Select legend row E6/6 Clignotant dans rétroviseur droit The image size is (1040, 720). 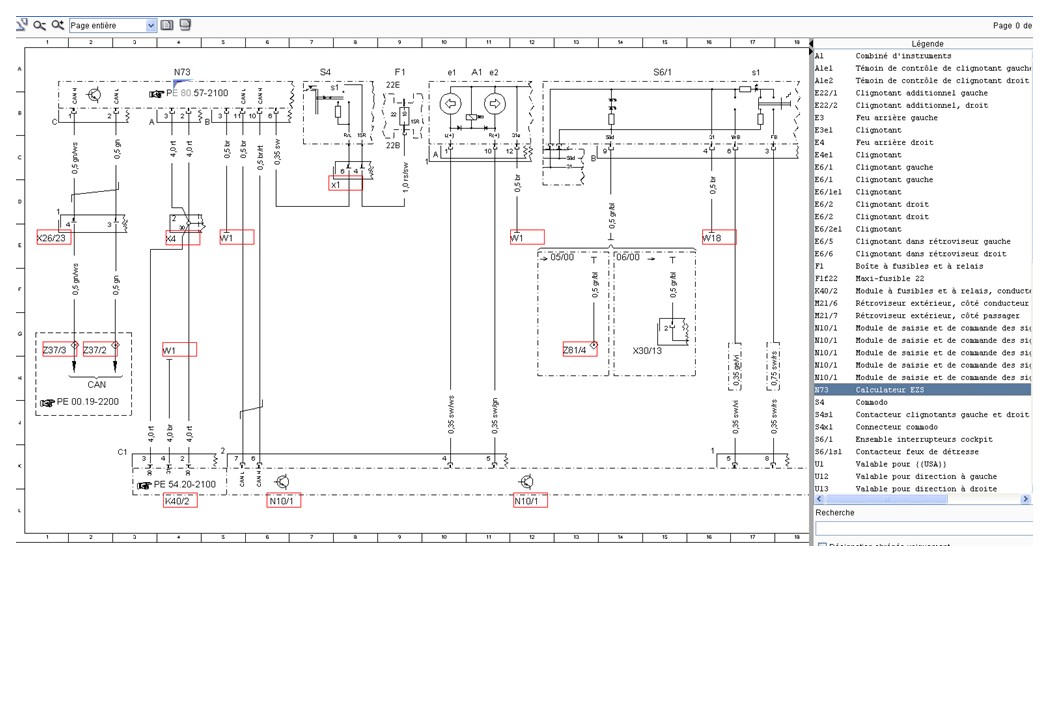pyautogui.click(x=923, y=254)
